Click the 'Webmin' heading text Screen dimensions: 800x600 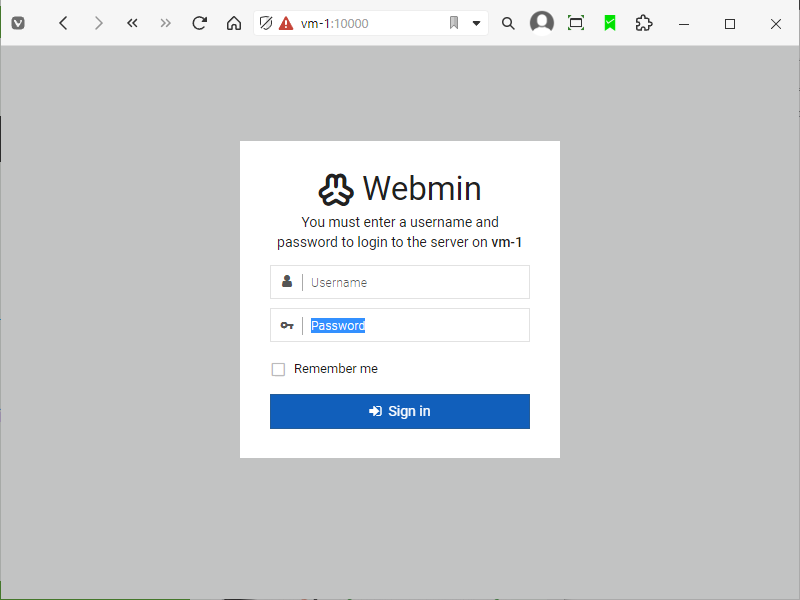coord(422,188)
